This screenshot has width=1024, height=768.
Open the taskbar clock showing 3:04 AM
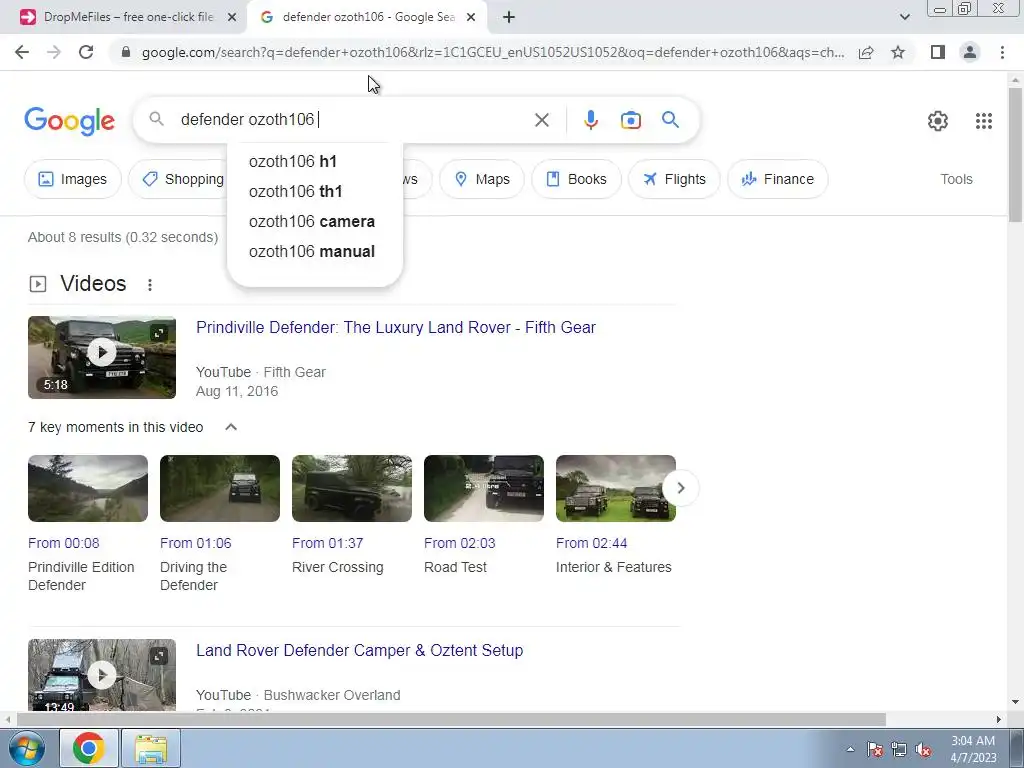pos(973,749)
